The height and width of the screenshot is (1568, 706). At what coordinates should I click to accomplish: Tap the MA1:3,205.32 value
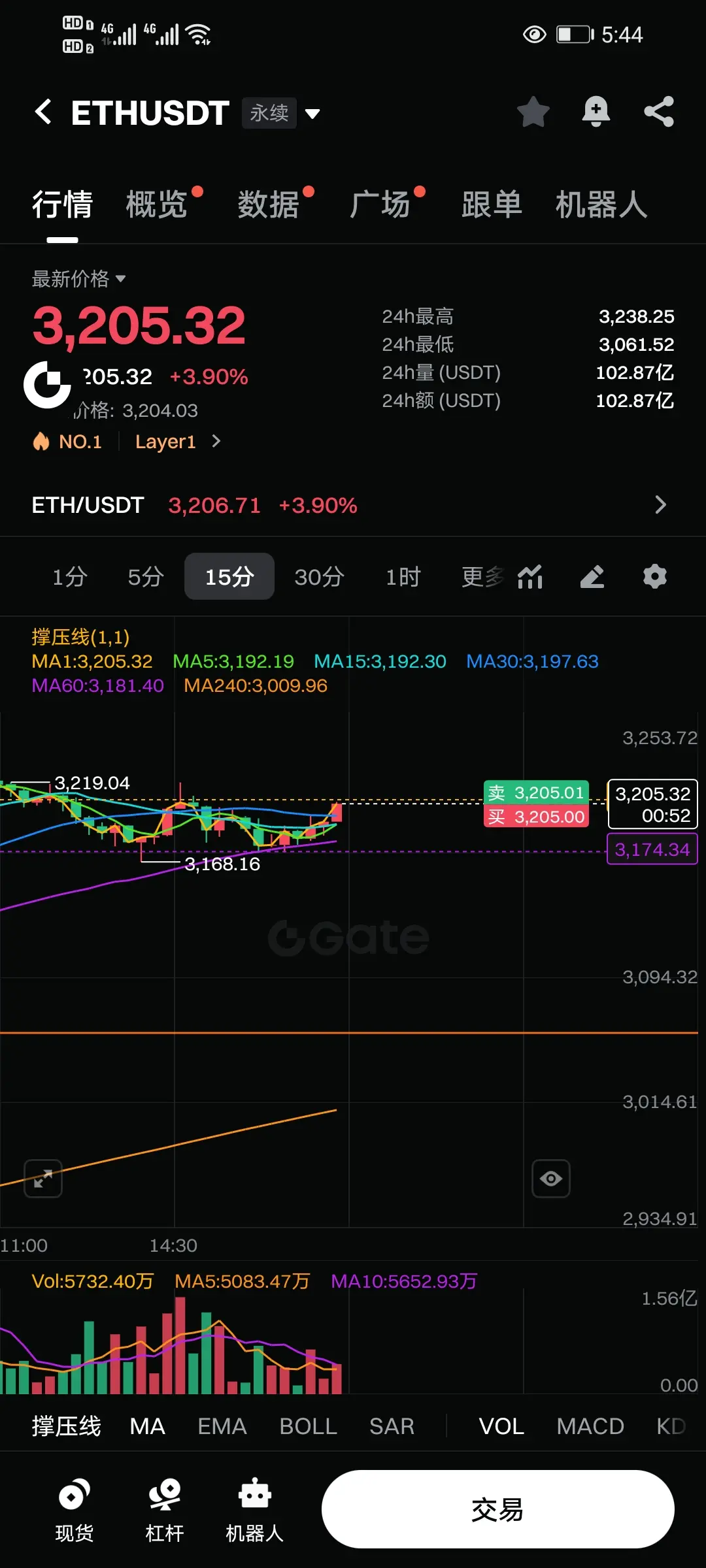pyautogui.click(x=92, y=661)
